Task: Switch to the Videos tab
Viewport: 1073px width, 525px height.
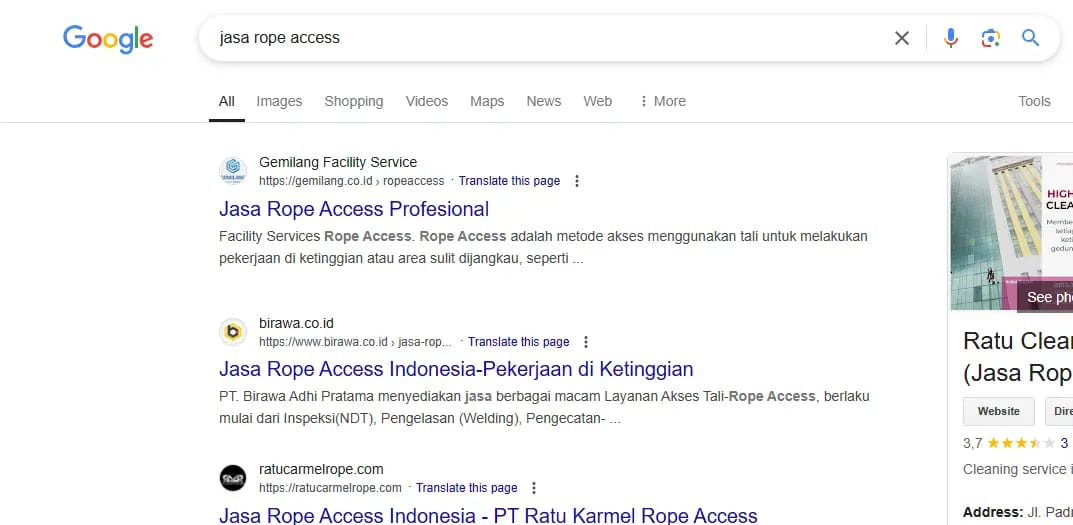Action: (427, 101)
